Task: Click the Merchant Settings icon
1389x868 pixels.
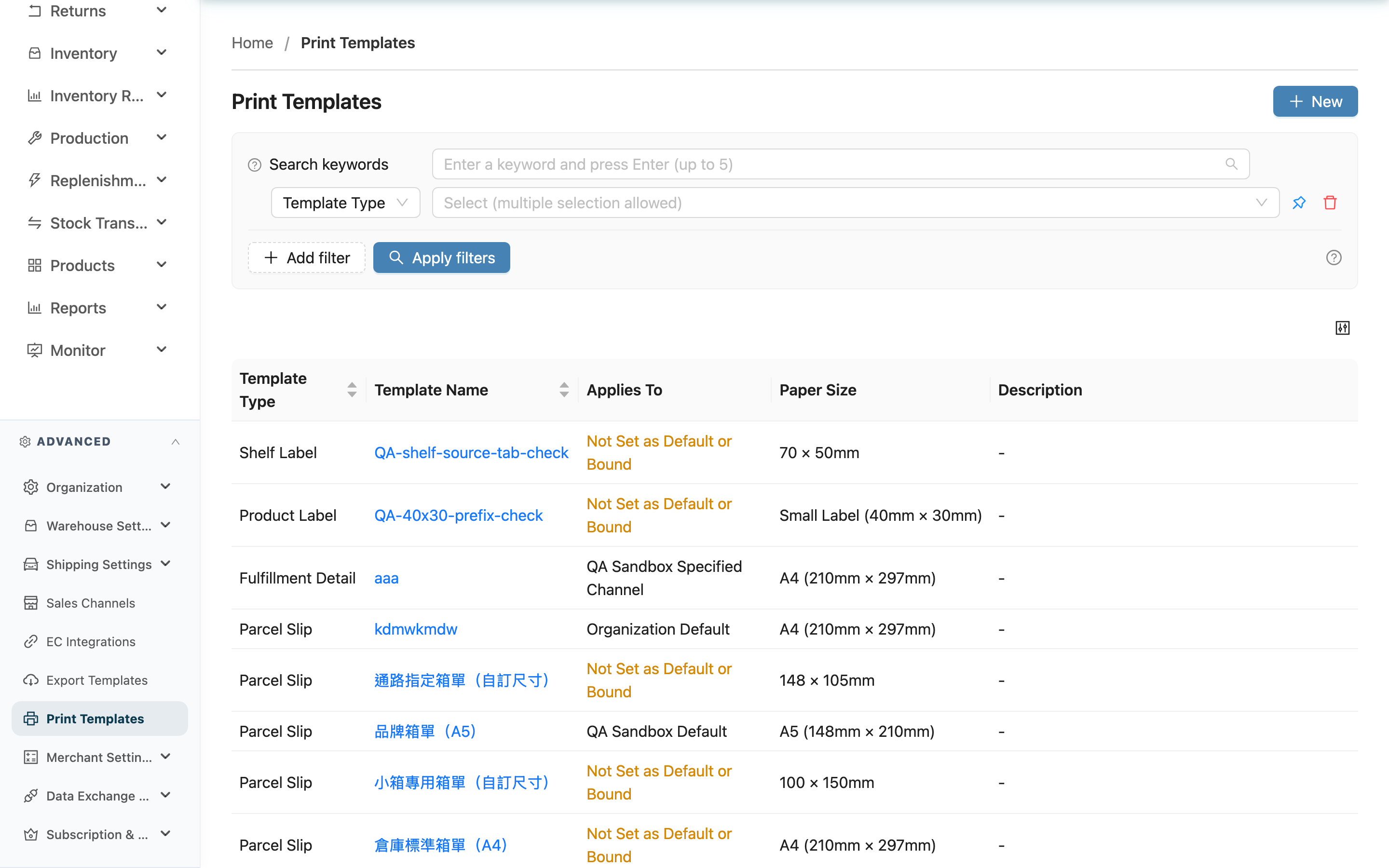Action: (31, 757)
